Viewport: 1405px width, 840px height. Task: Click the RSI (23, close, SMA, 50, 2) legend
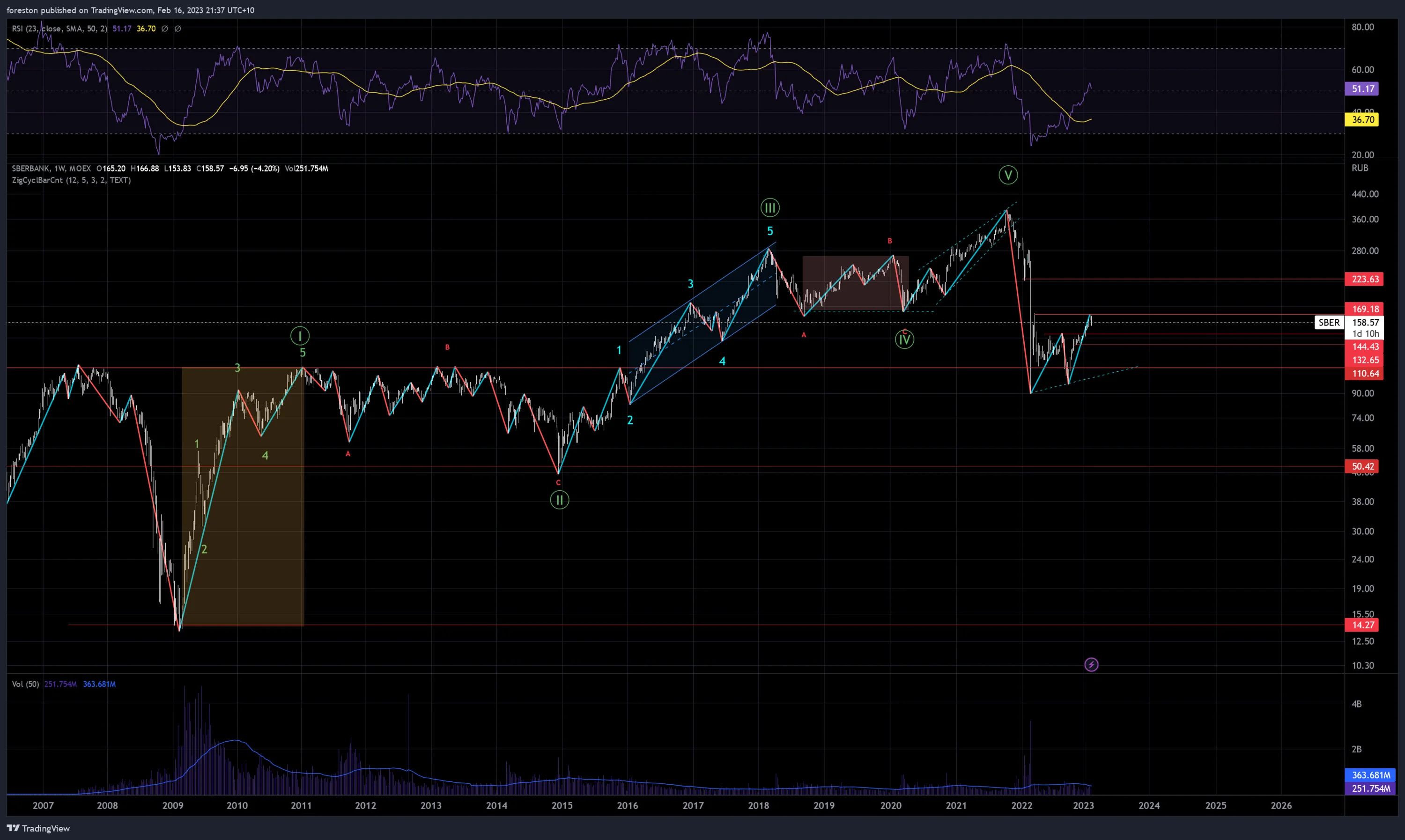point(59,28)
